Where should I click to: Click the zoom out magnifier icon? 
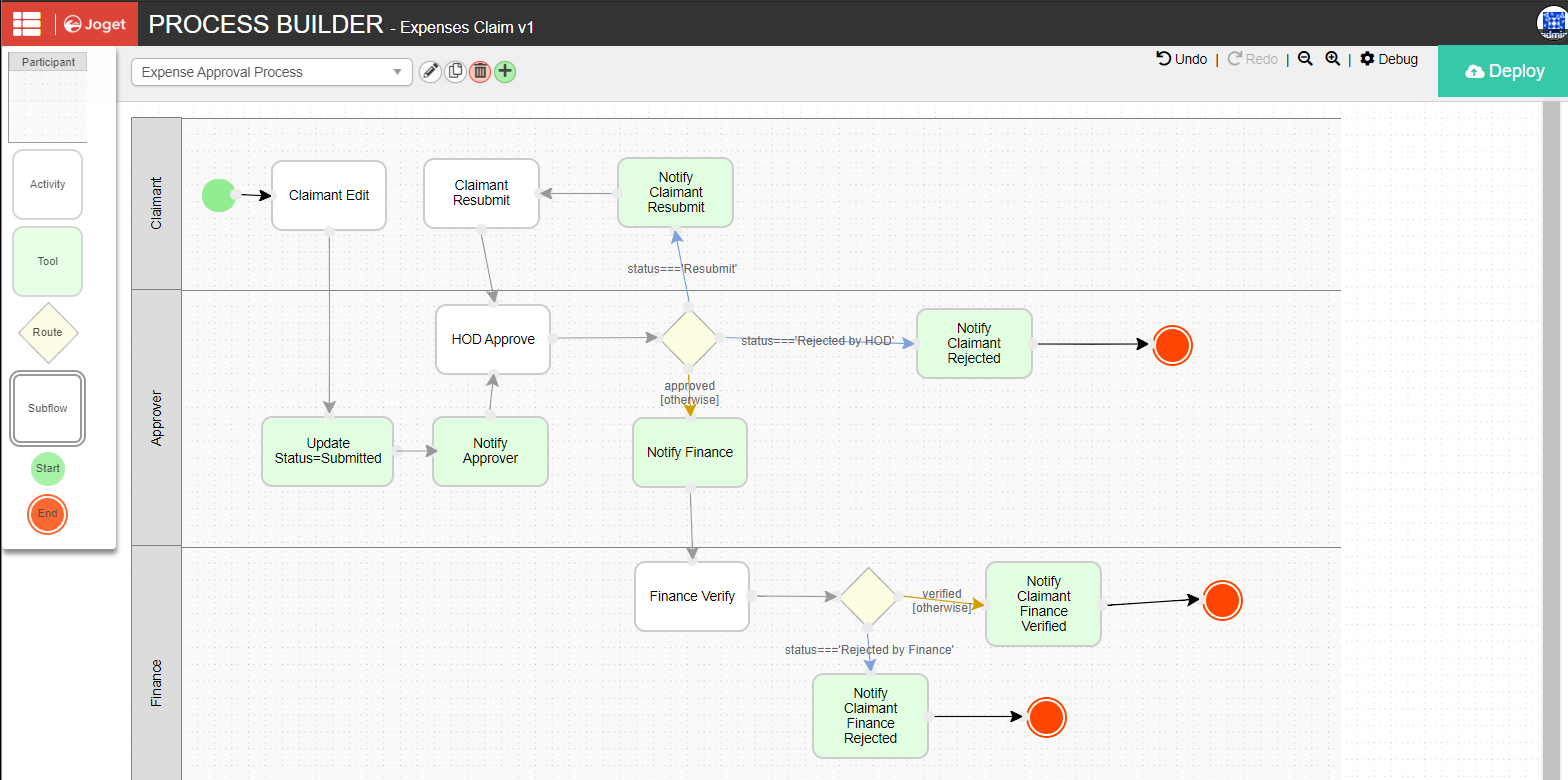click(1305, 59)
